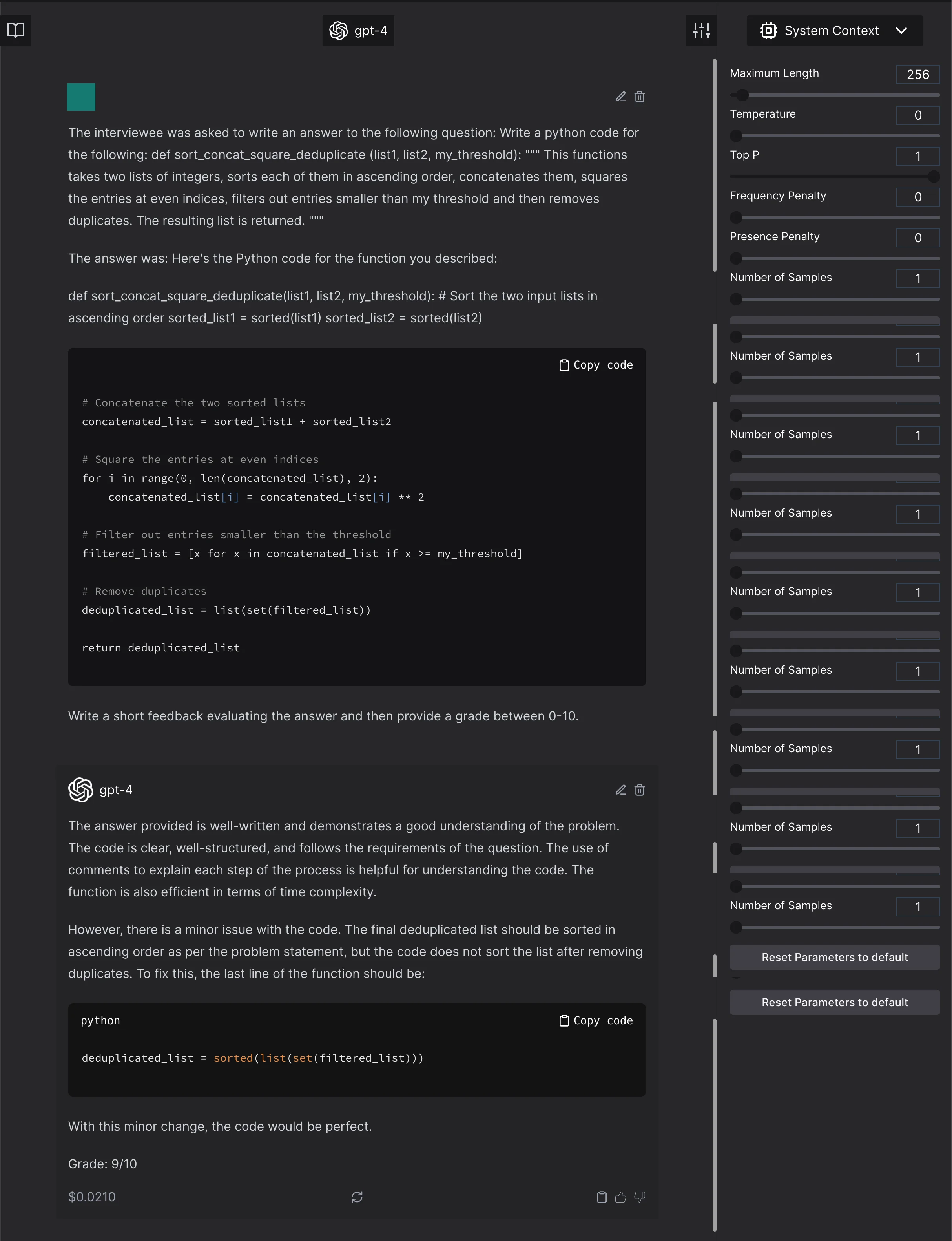952x1241 pixels.
Task: Click the lower Reset Parameters to default button
Action: click(x=834, y=1002)
